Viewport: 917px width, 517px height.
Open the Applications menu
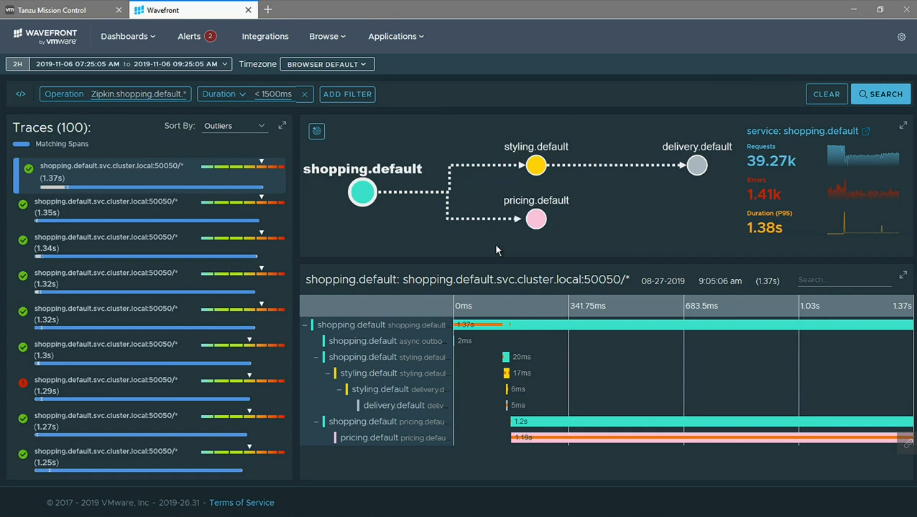click(x=395, y=36)
